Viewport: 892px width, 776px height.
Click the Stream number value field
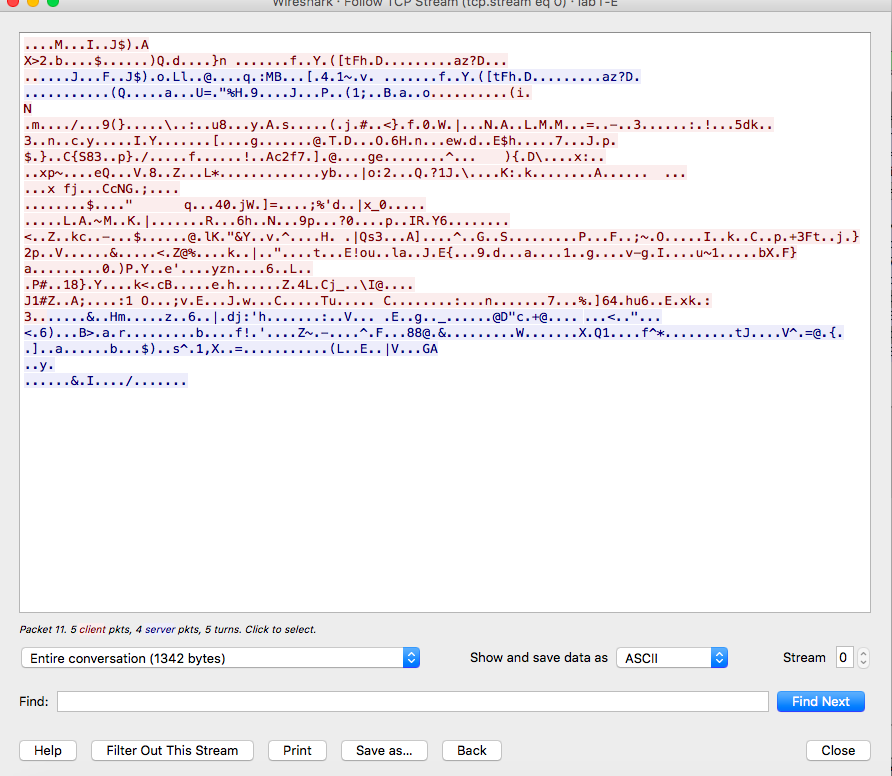click(843, 657)
